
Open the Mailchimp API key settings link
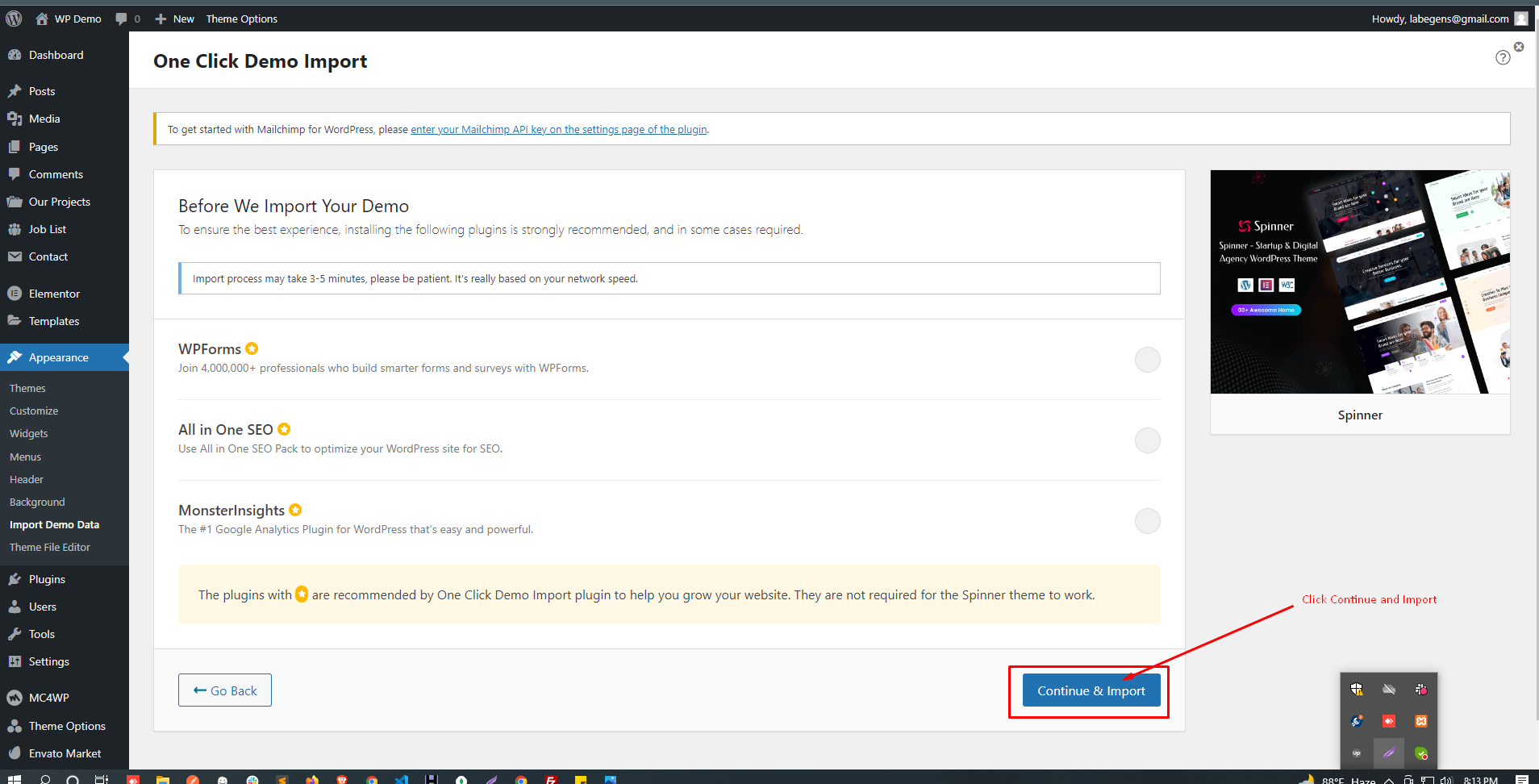[x=559, y=129]
